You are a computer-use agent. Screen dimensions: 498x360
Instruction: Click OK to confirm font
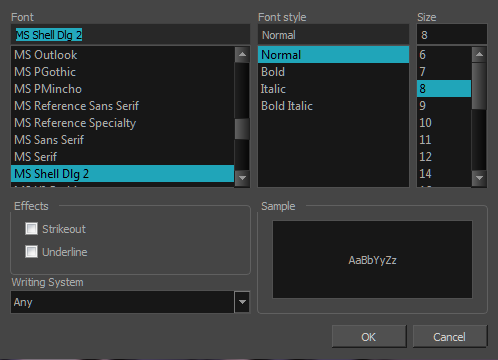click(369, 337)
